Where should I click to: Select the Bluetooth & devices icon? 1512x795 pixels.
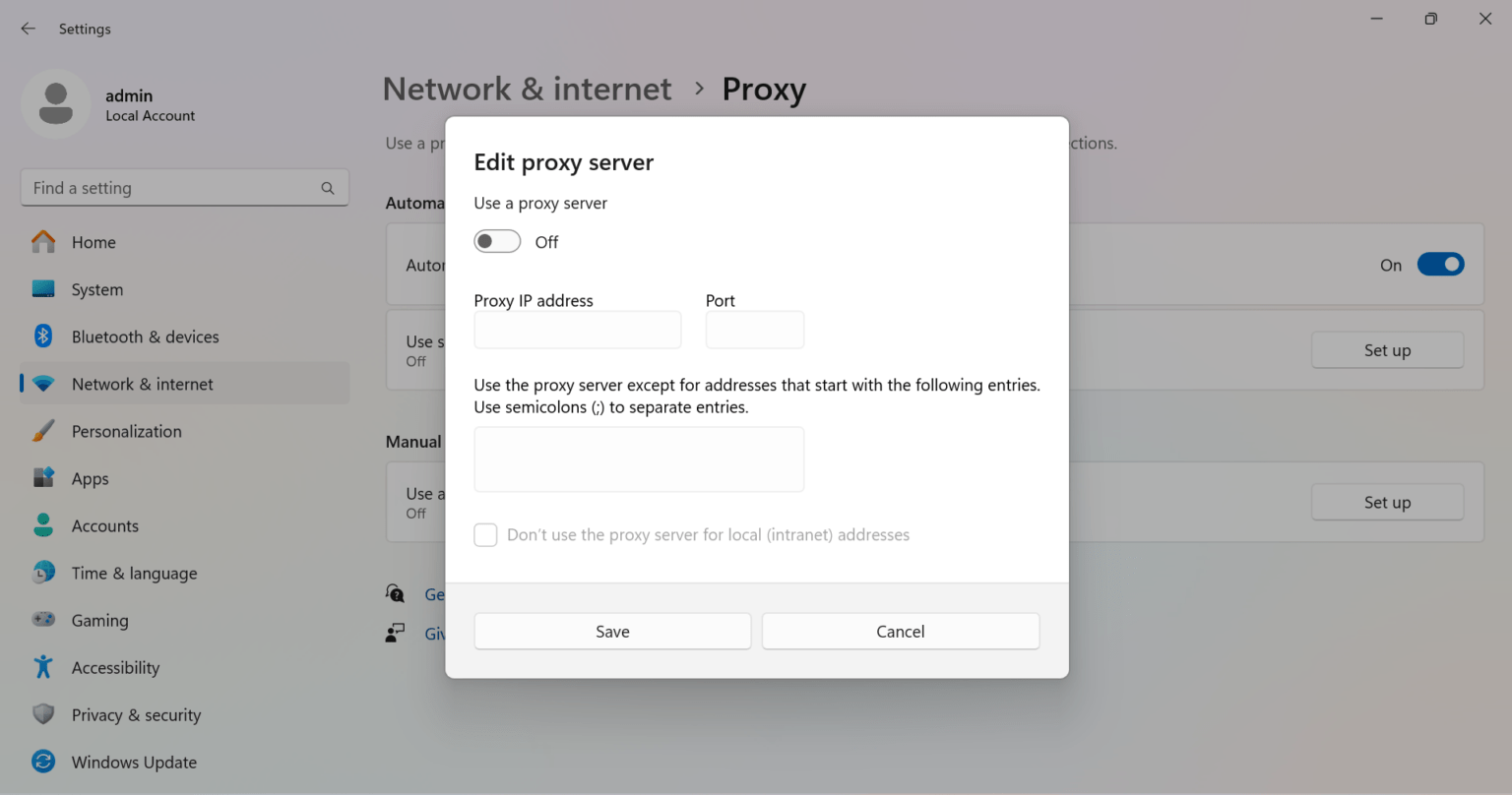coord(43,336)
